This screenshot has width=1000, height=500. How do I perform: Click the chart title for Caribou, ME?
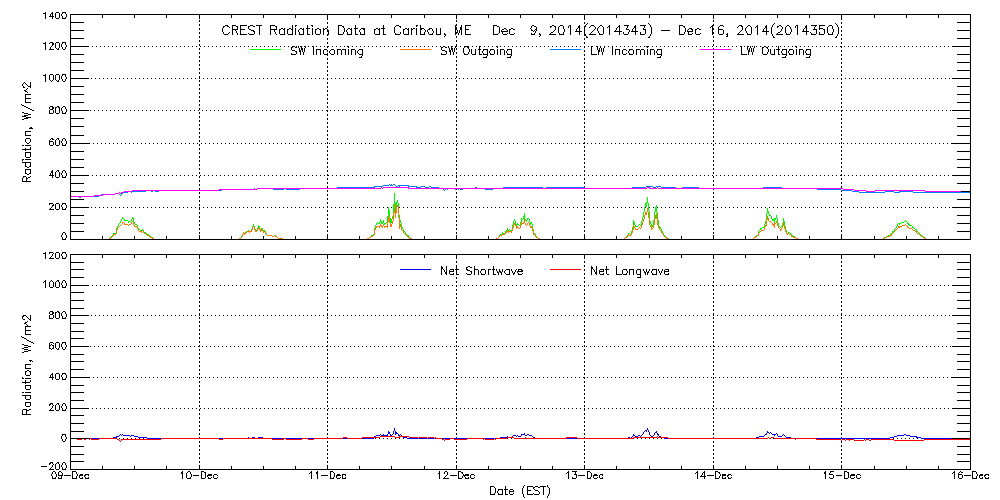529,31
